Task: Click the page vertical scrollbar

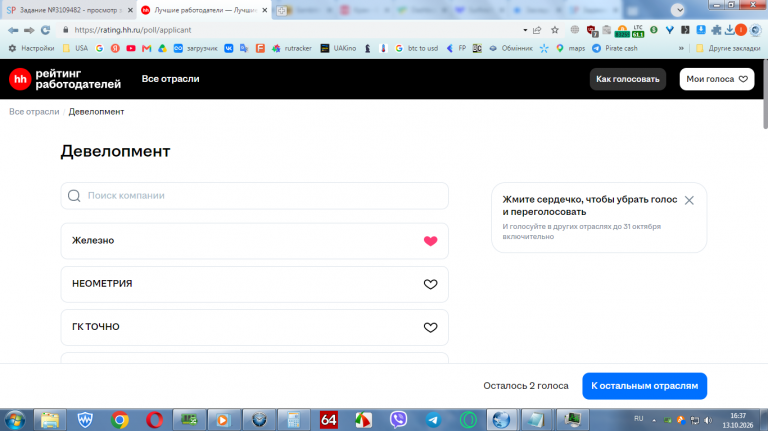Action: (765, 94)
